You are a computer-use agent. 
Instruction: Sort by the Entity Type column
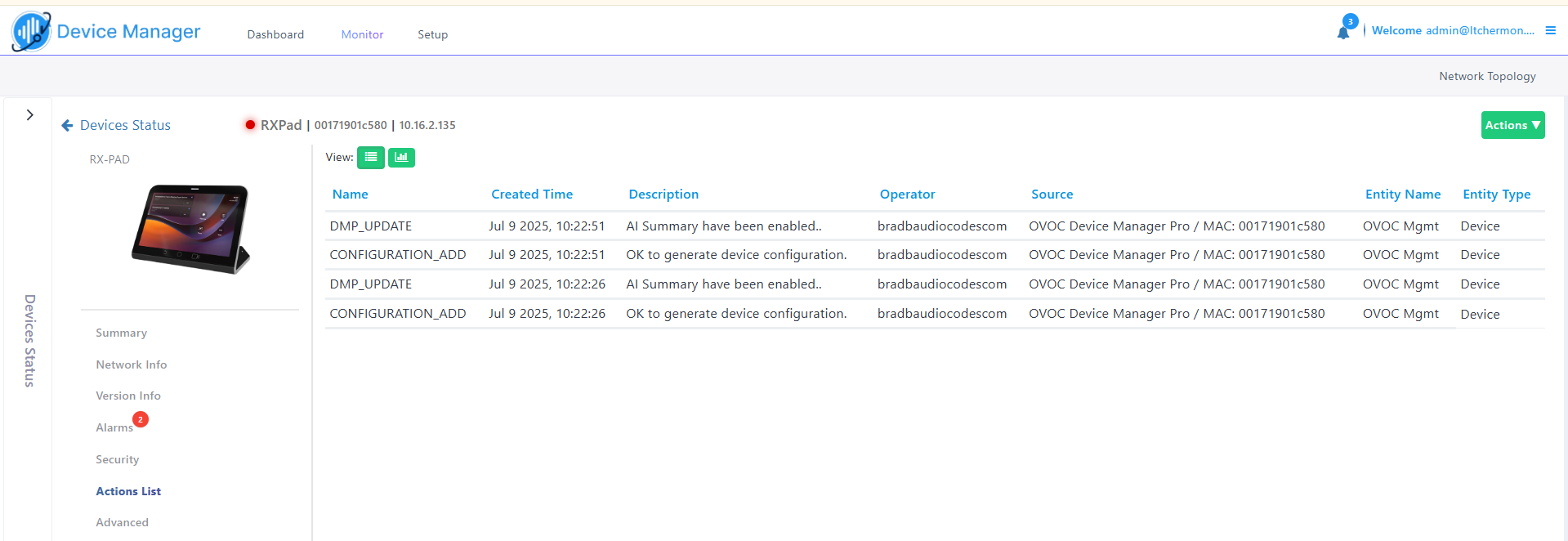coord(1495,194)
